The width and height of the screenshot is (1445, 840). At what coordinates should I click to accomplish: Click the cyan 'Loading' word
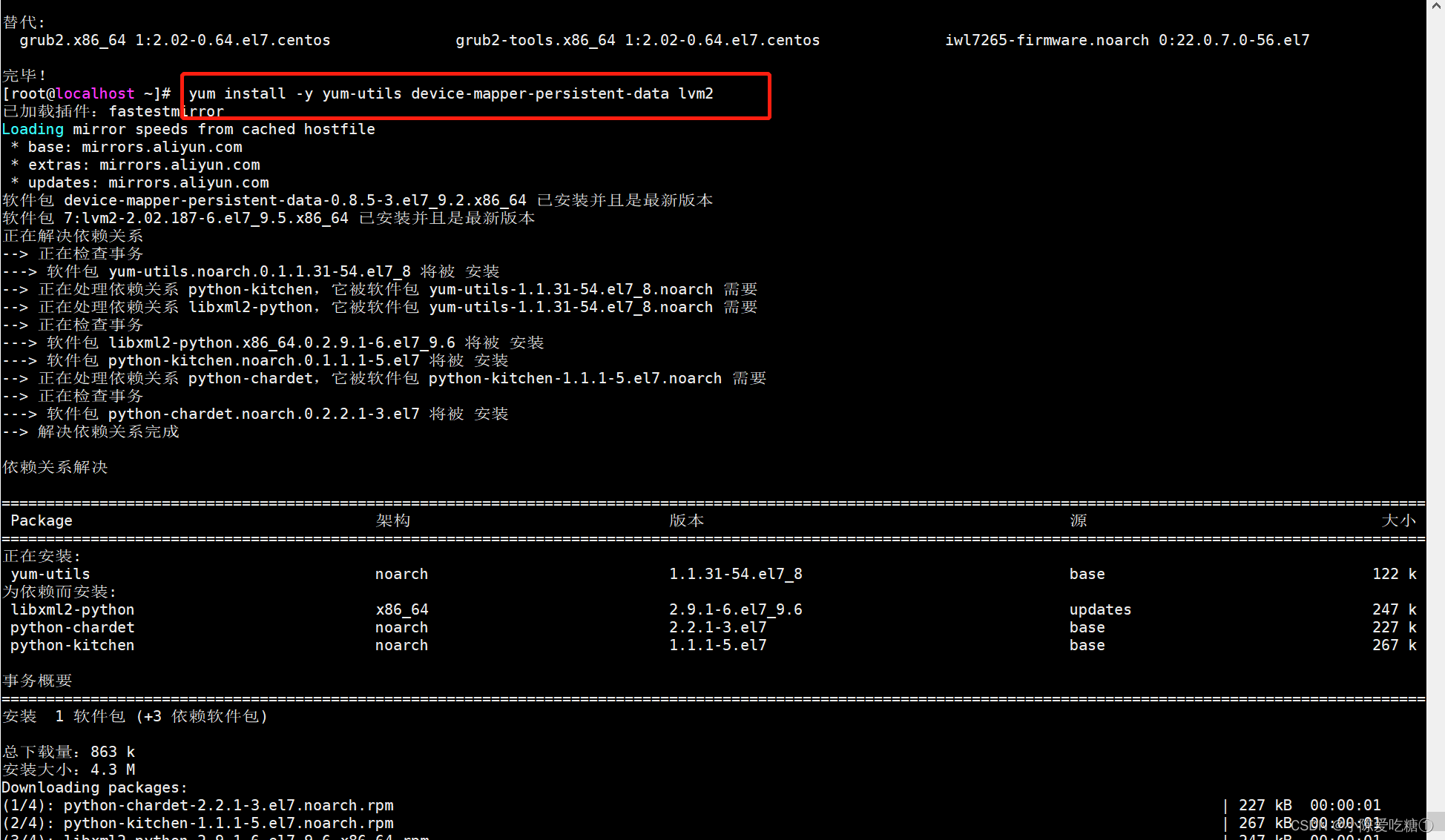[x=33, y=130]
